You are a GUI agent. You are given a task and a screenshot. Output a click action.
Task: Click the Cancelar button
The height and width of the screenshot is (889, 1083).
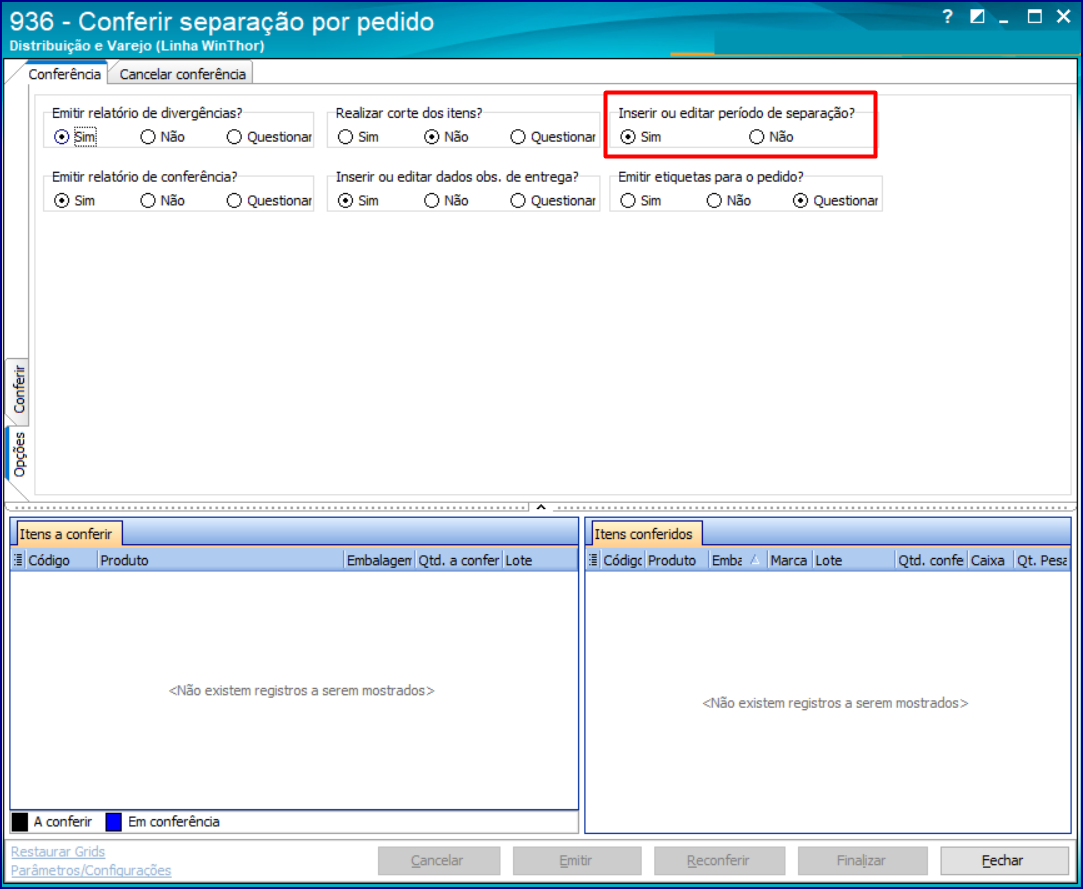pos(439,861)
